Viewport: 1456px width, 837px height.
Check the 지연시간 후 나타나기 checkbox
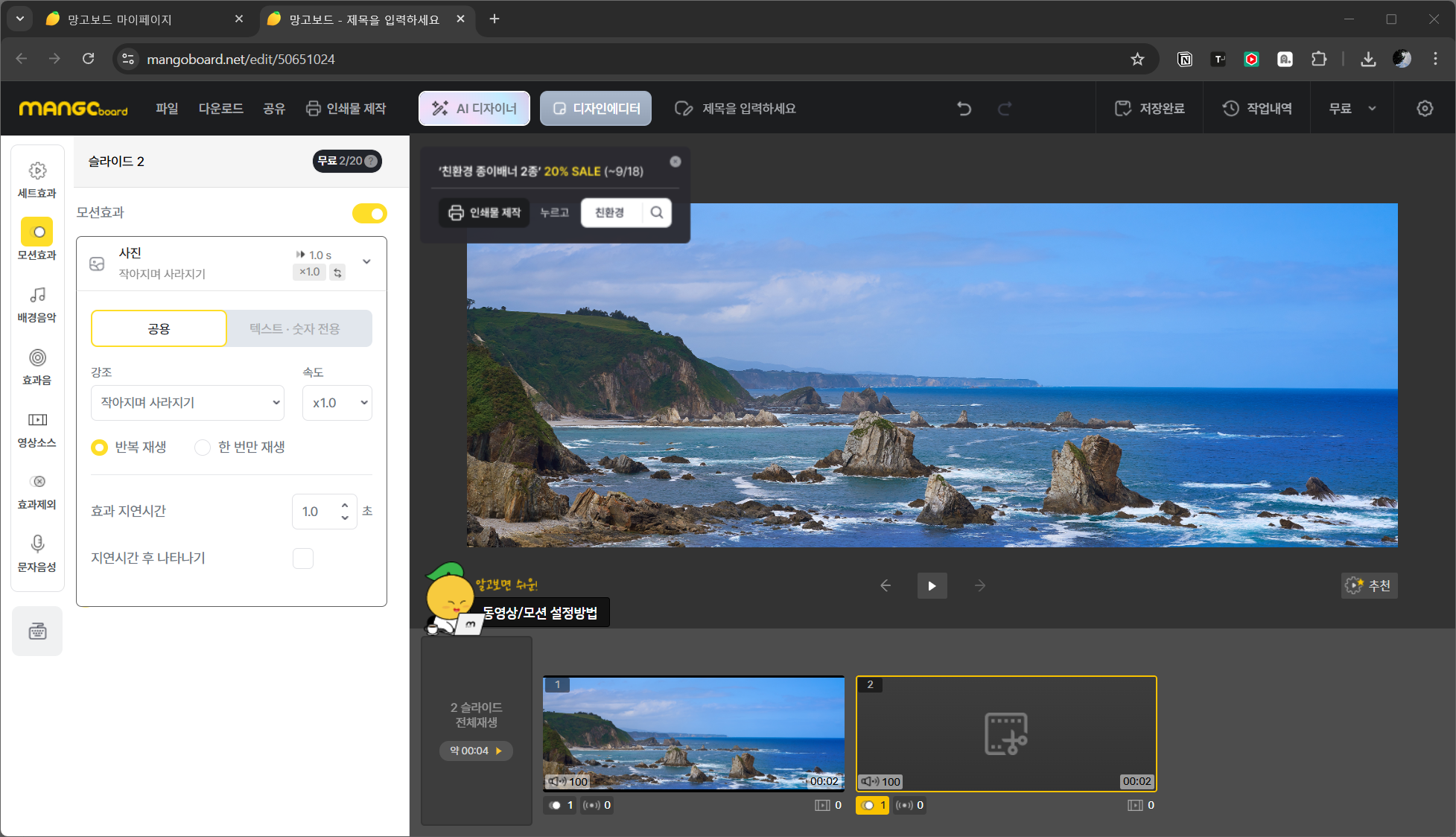click(303, 558)
